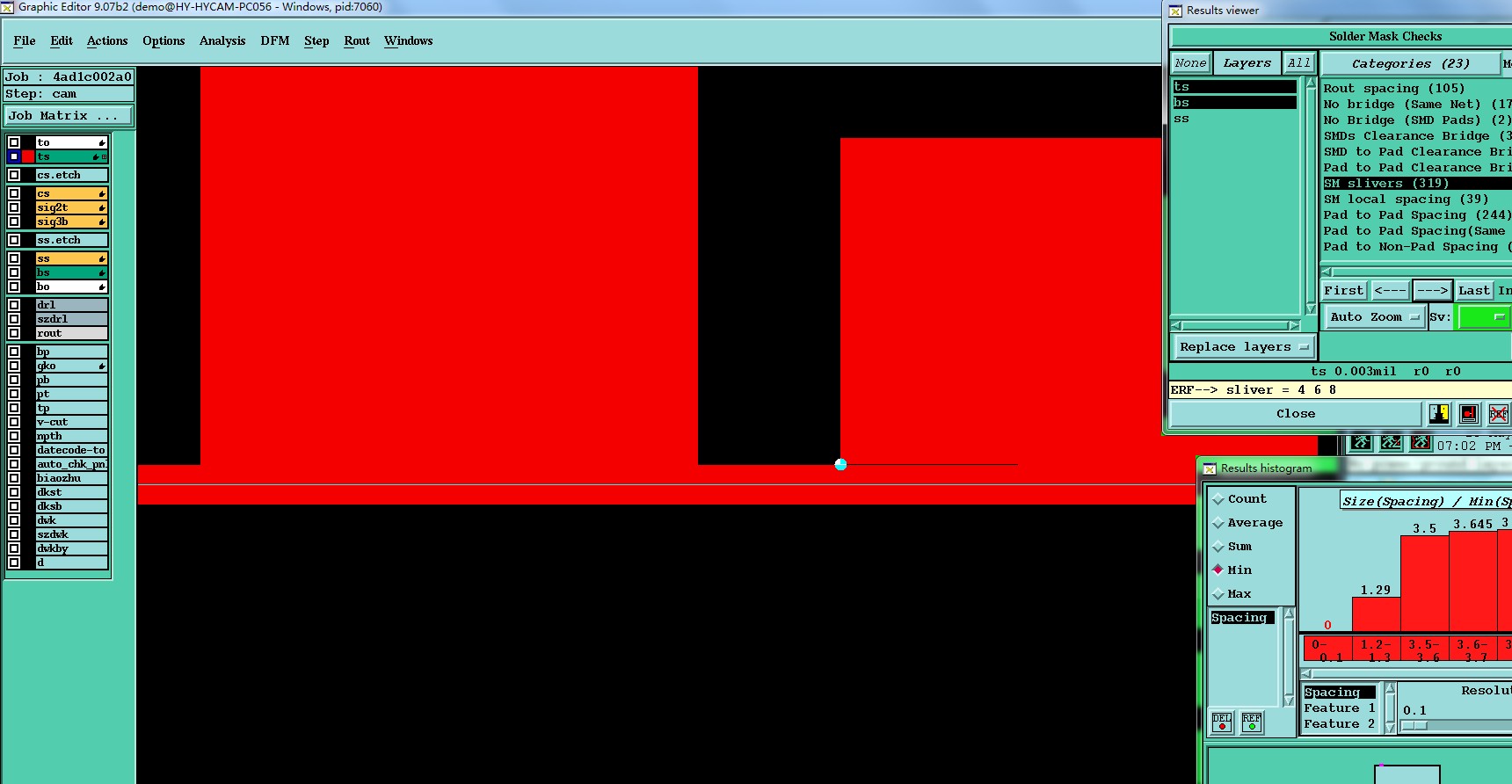The width and height of the screenshot is (1512, 784).
Task: Click the edit hand icon on layer to
Action: point(102,142)
